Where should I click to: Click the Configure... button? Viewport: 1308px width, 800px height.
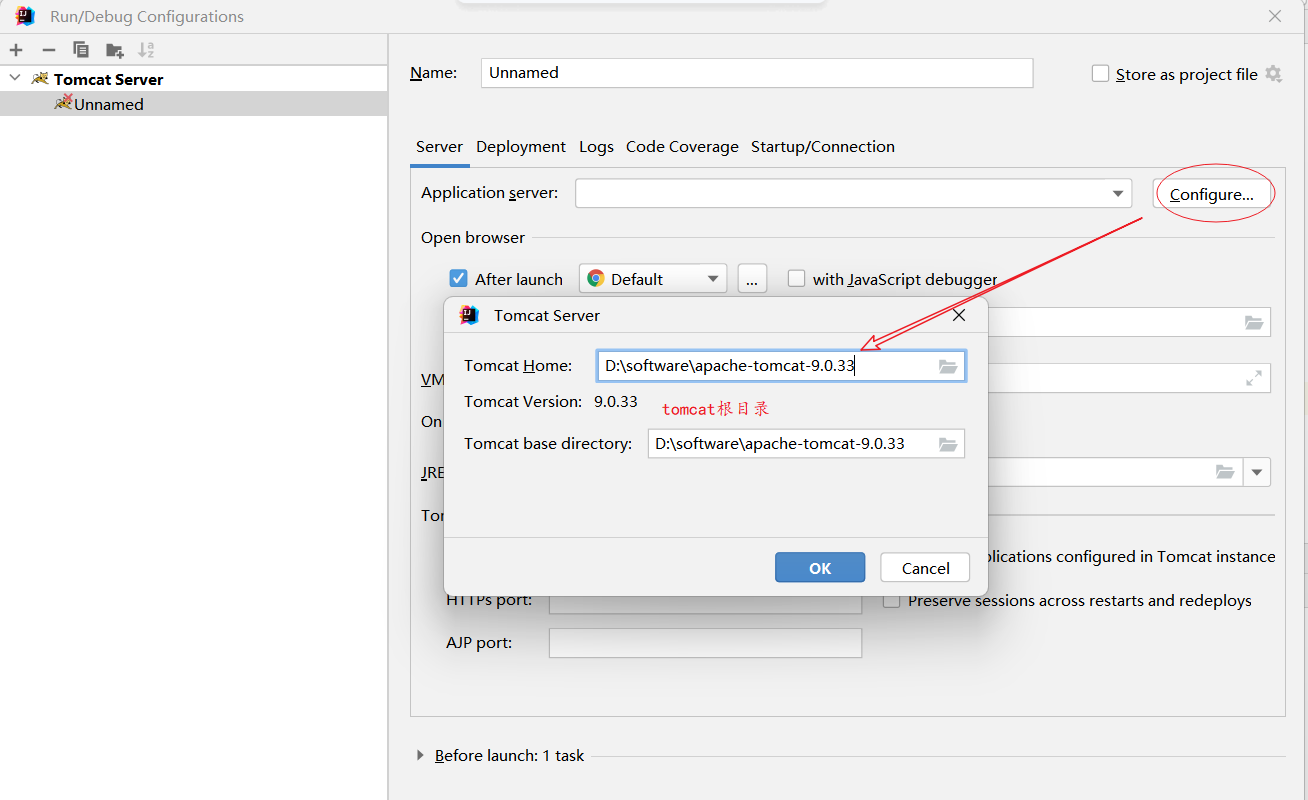point(1212,194)
